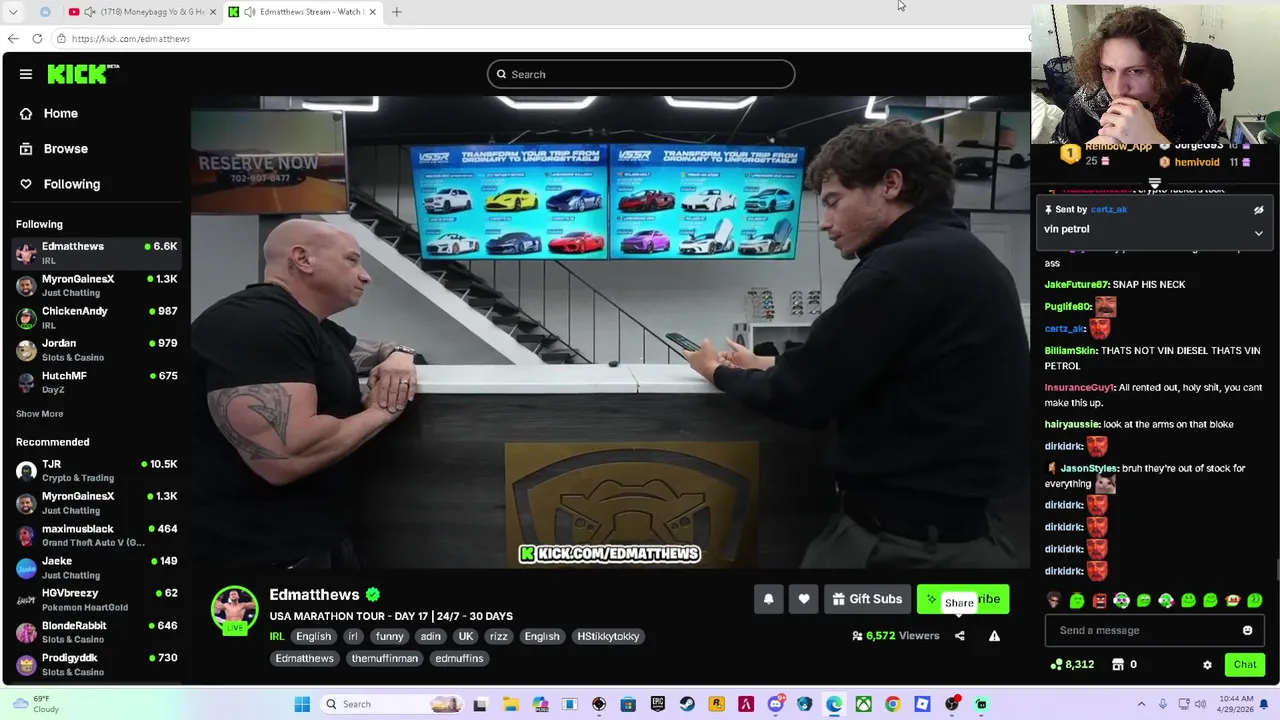Open the Kick hamburger menu

coord(26,74)
